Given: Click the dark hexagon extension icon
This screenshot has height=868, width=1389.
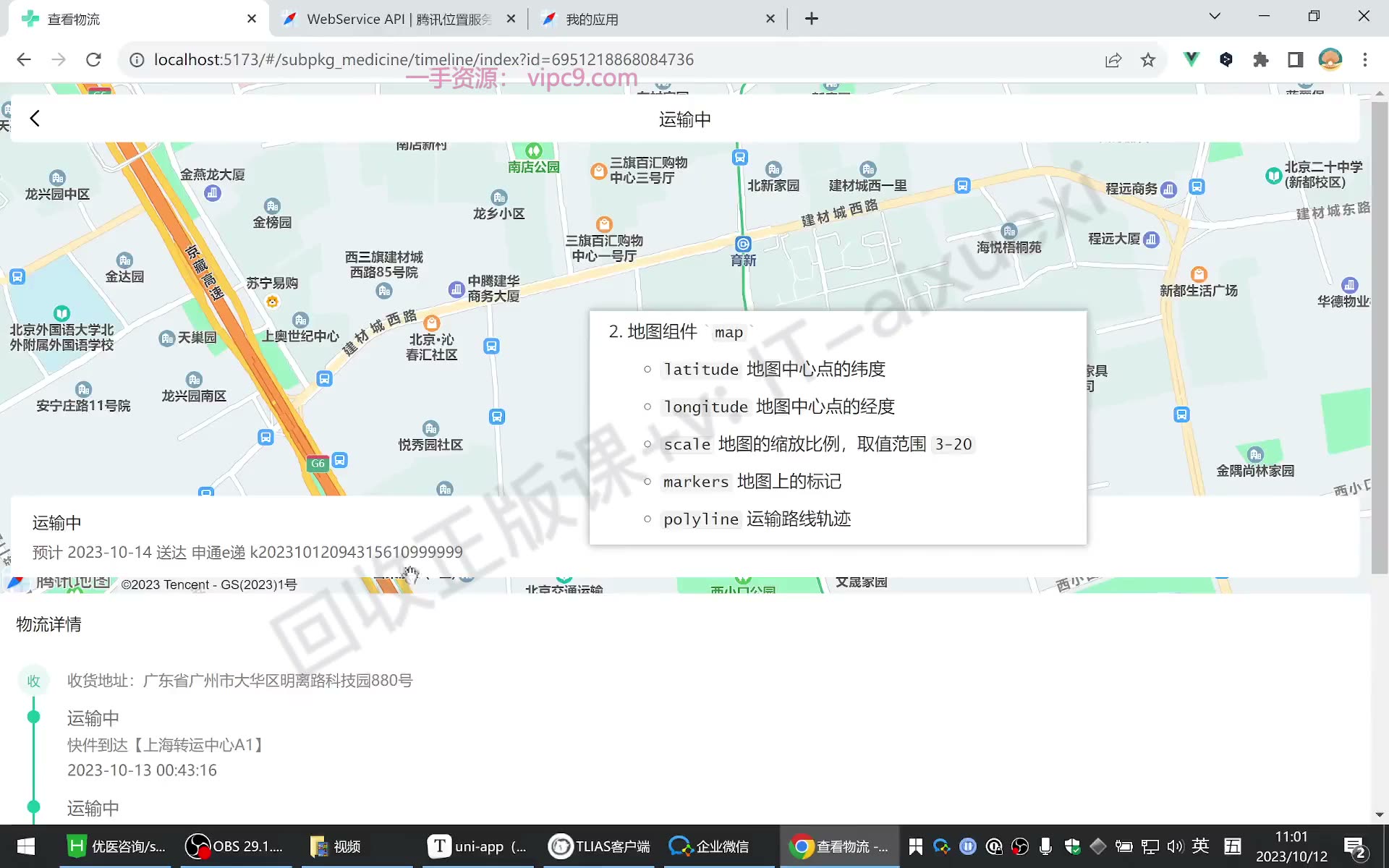Looking at the screenshot, I should click(1226, 59).
